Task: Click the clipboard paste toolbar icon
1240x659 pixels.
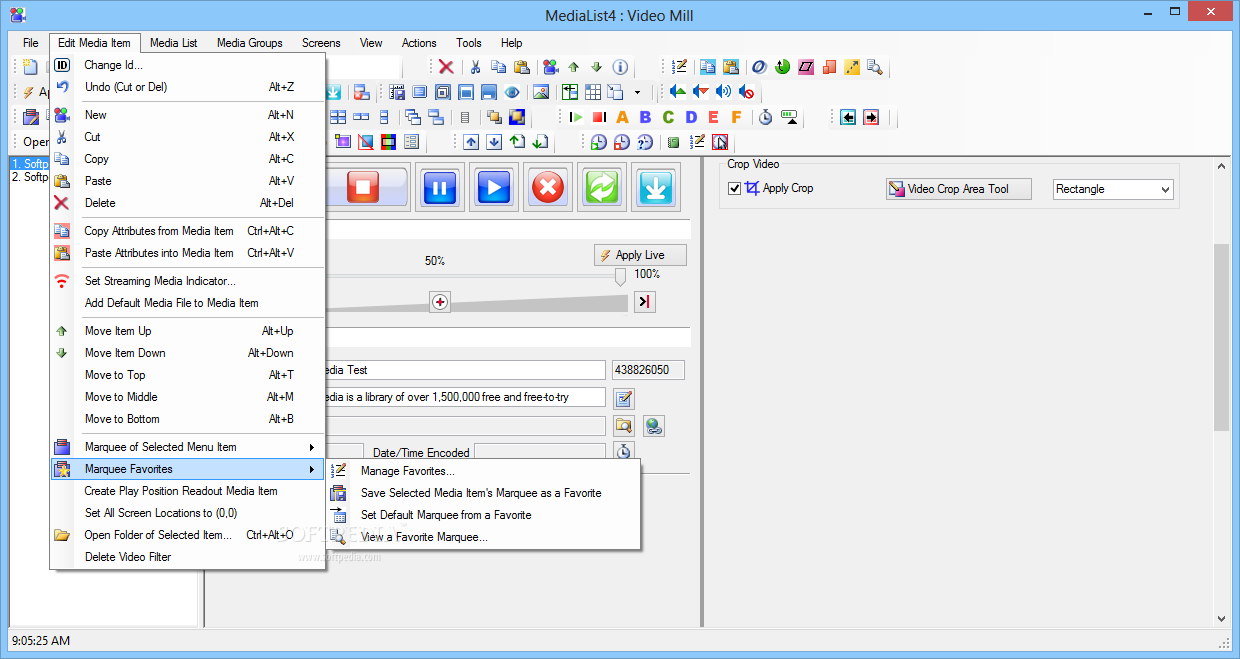Action: [521, 67]
